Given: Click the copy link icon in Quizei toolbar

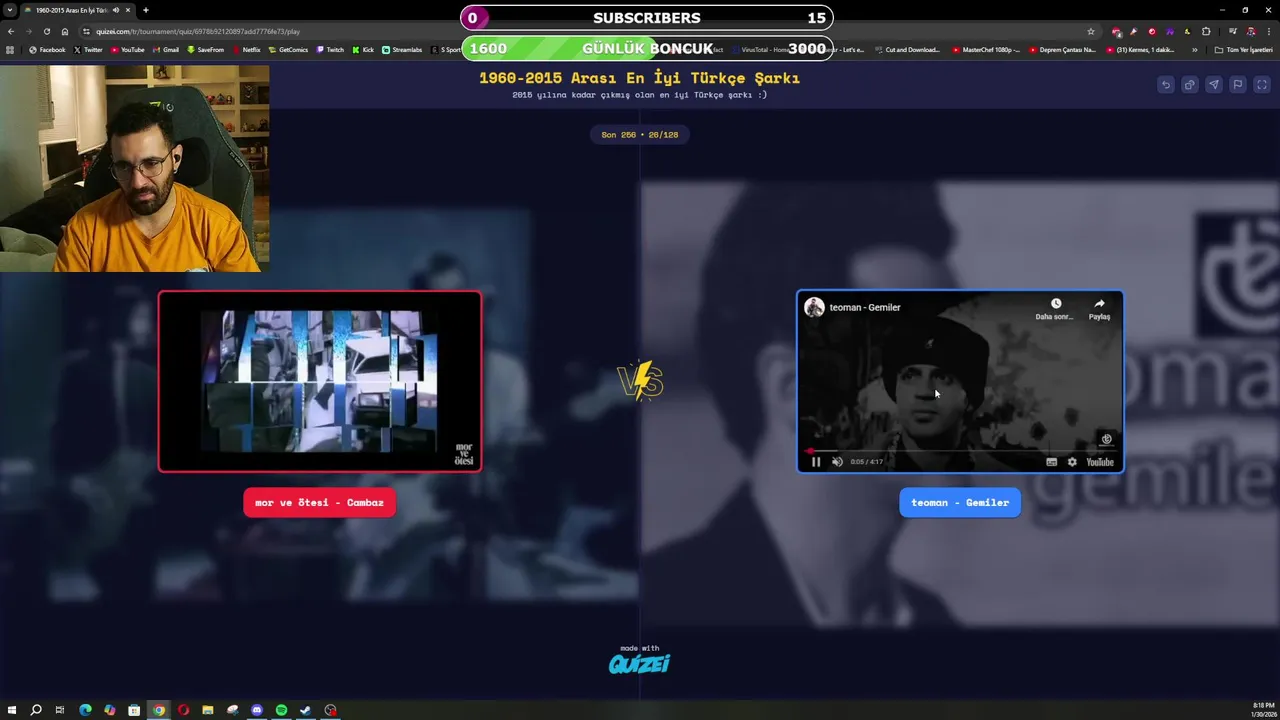Looking at the screenshot, I should (1189, 85).
